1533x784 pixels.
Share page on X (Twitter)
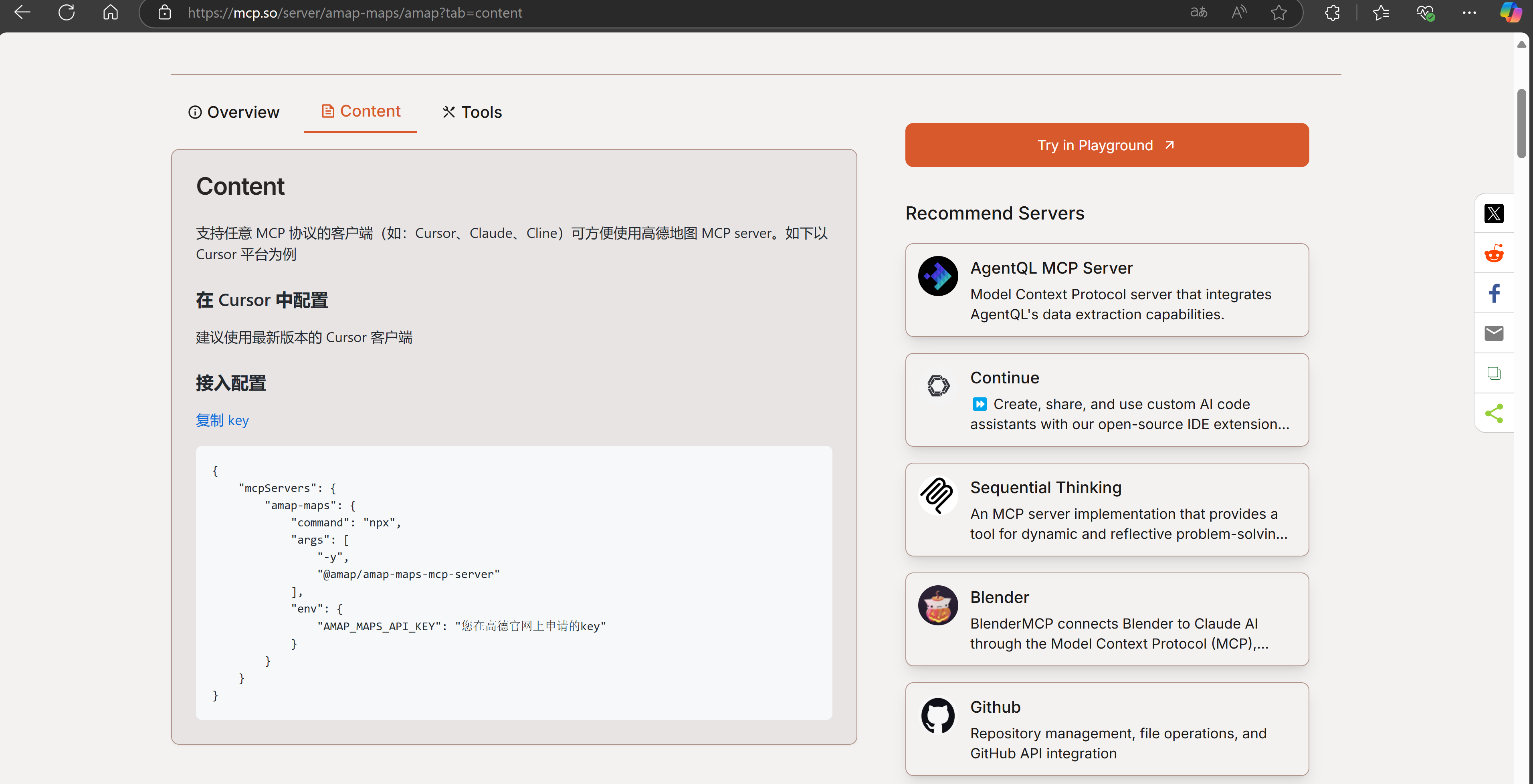(x=1494, y=214)
